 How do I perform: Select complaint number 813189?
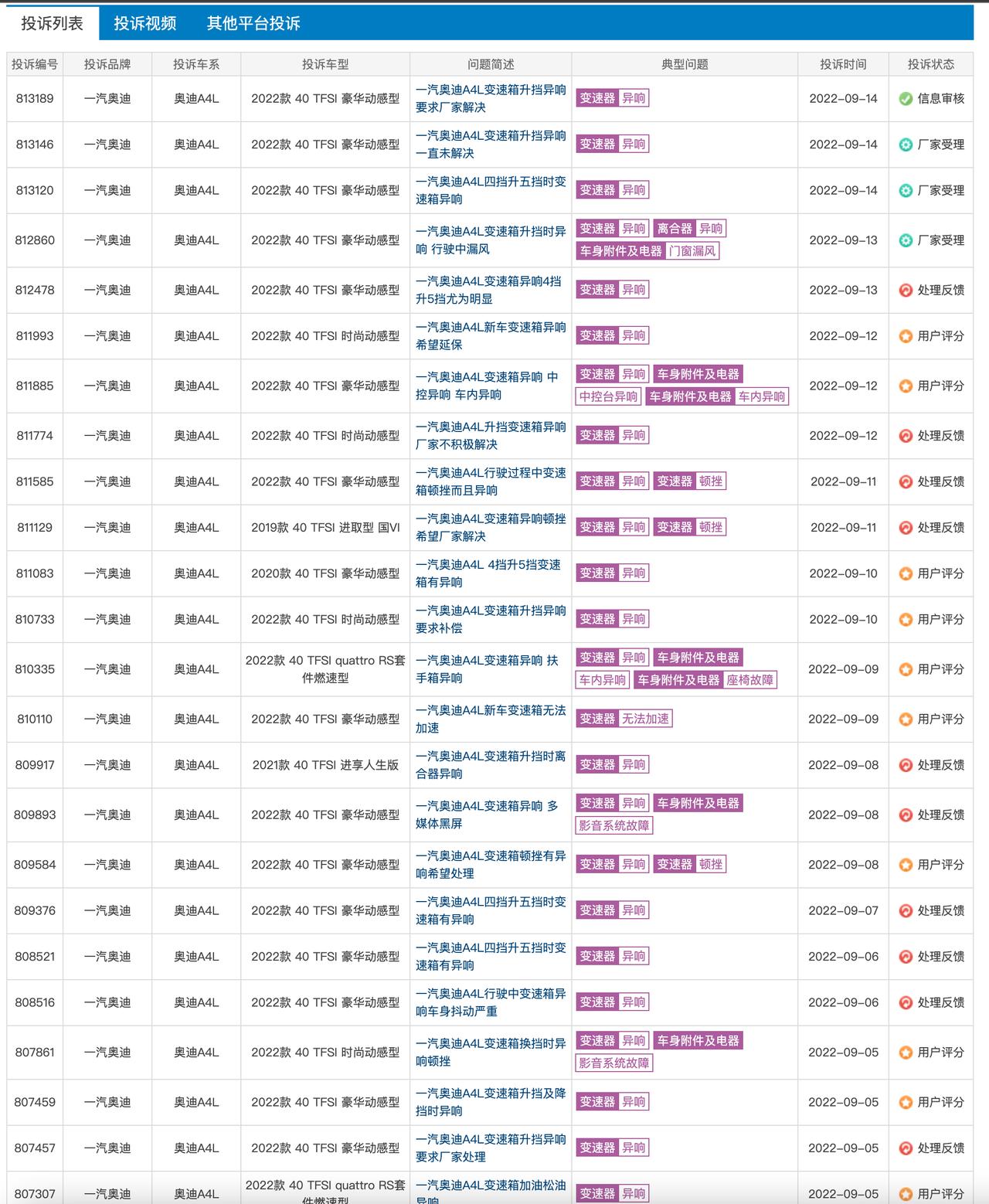[x=35, y=99]
